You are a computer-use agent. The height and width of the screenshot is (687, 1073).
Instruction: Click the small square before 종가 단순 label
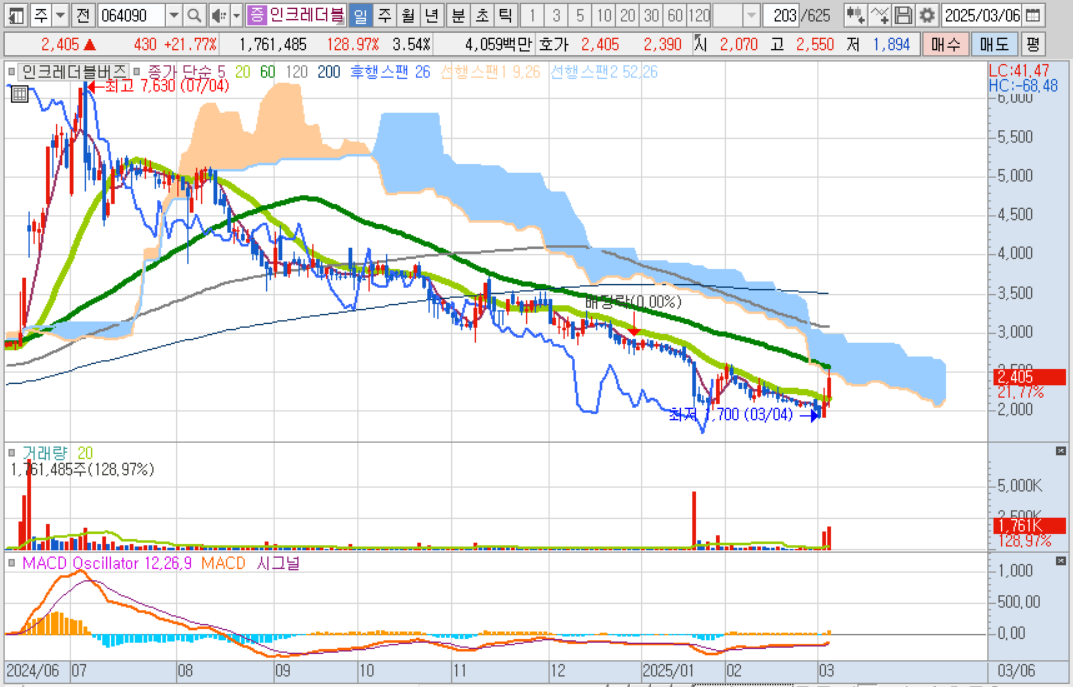click(137, 71)
